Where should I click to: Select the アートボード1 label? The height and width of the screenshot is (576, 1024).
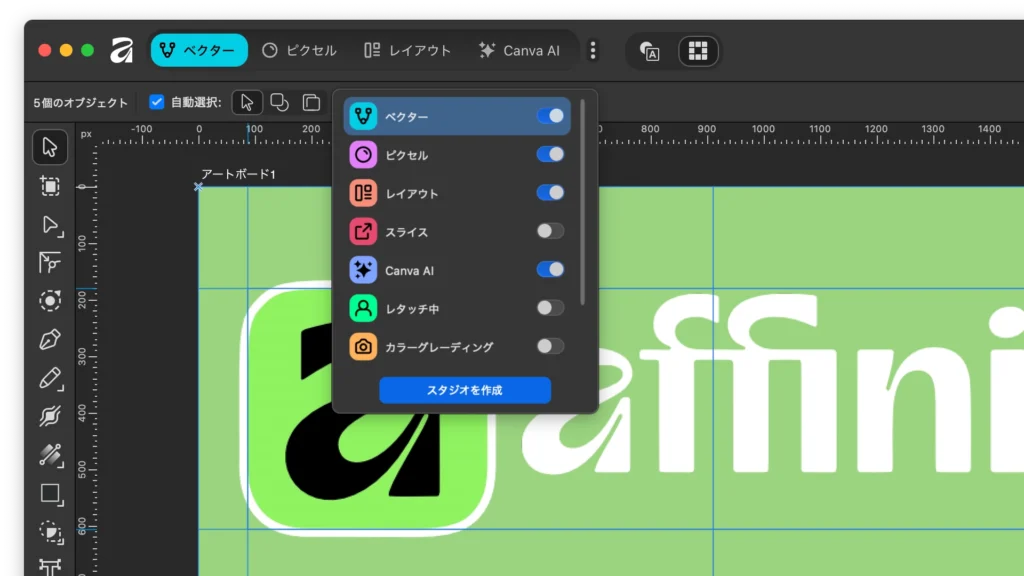point(238,175)
